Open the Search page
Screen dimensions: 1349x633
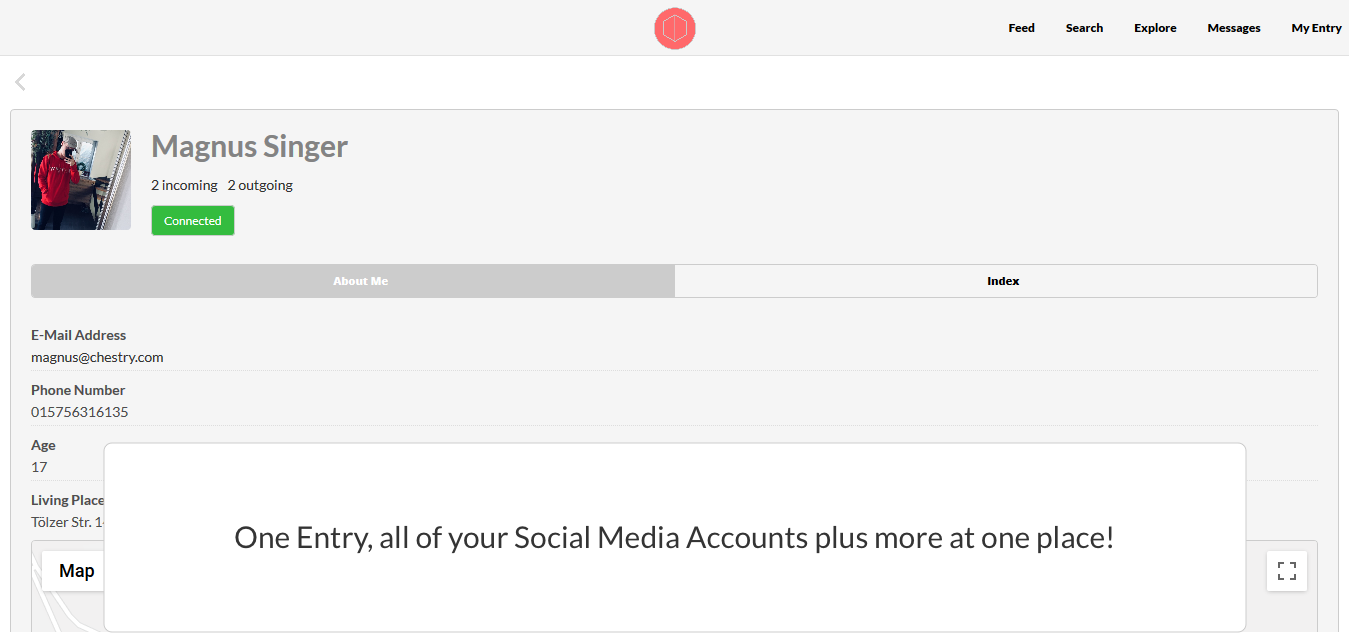[x=1084, y=28]
